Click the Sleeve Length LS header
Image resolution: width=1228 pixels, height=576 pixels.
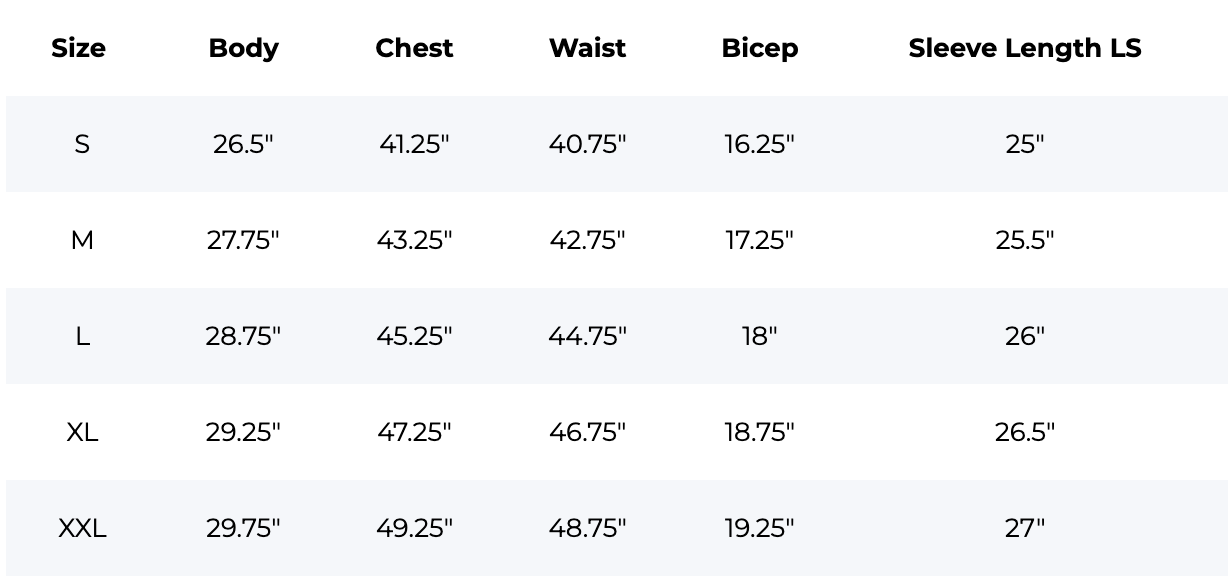tap(1024, 48)
